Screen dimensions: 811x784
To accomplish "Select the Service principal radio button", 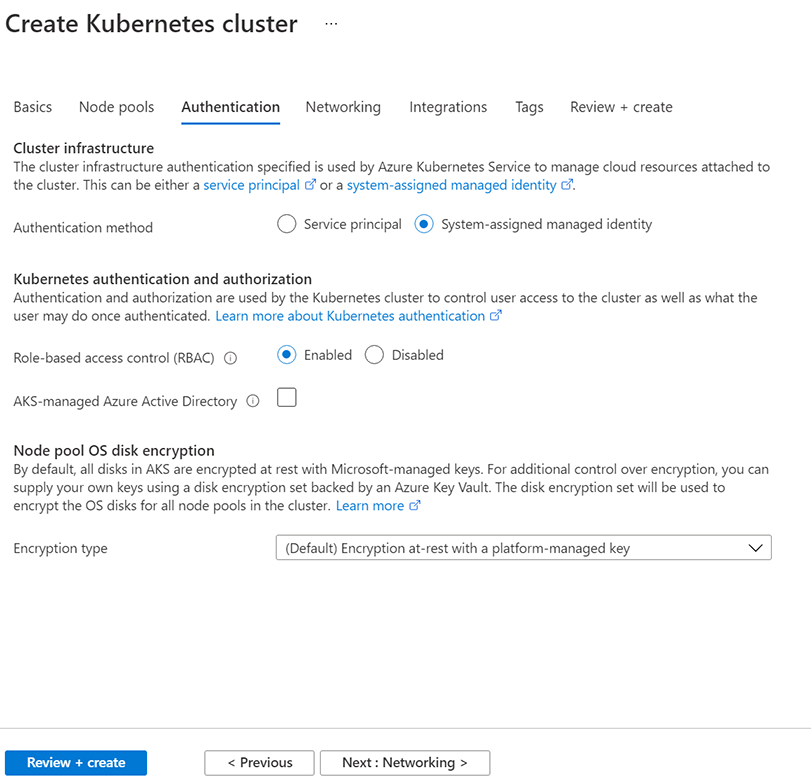I will tap(287, 224).
